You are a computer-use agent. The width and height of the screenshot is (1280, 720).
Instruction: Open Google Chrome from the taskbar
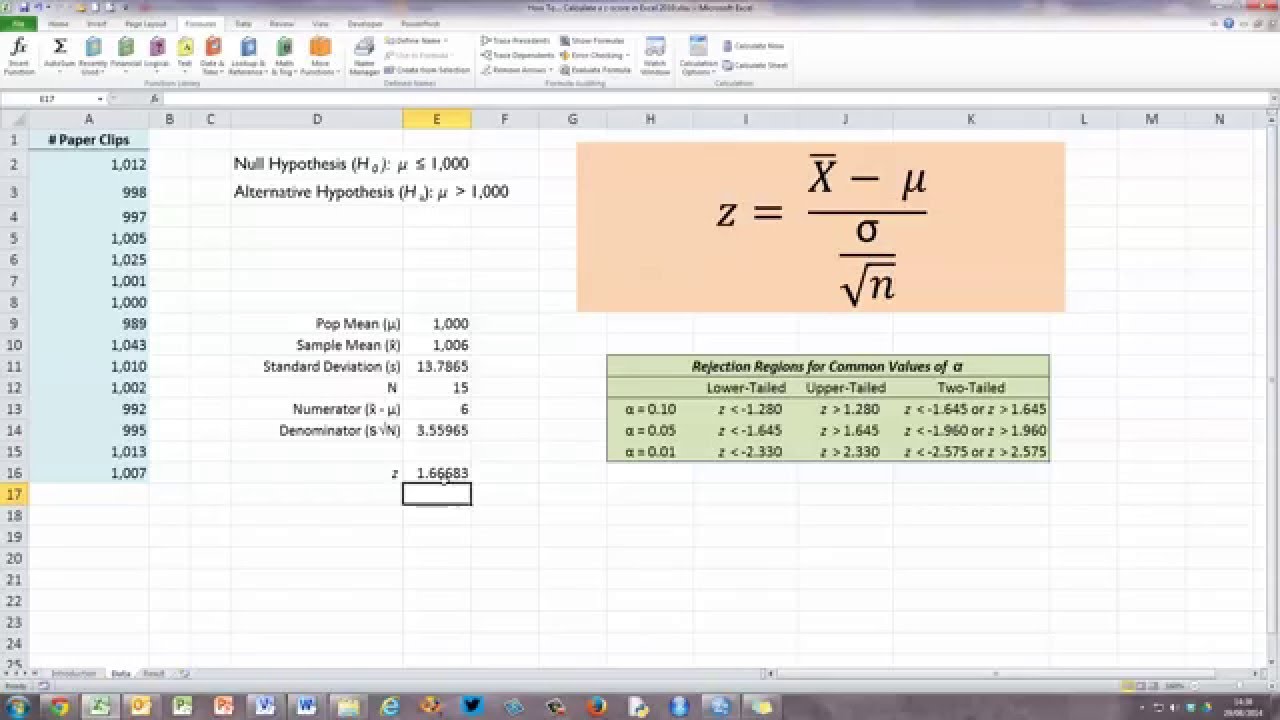(59, 706)
